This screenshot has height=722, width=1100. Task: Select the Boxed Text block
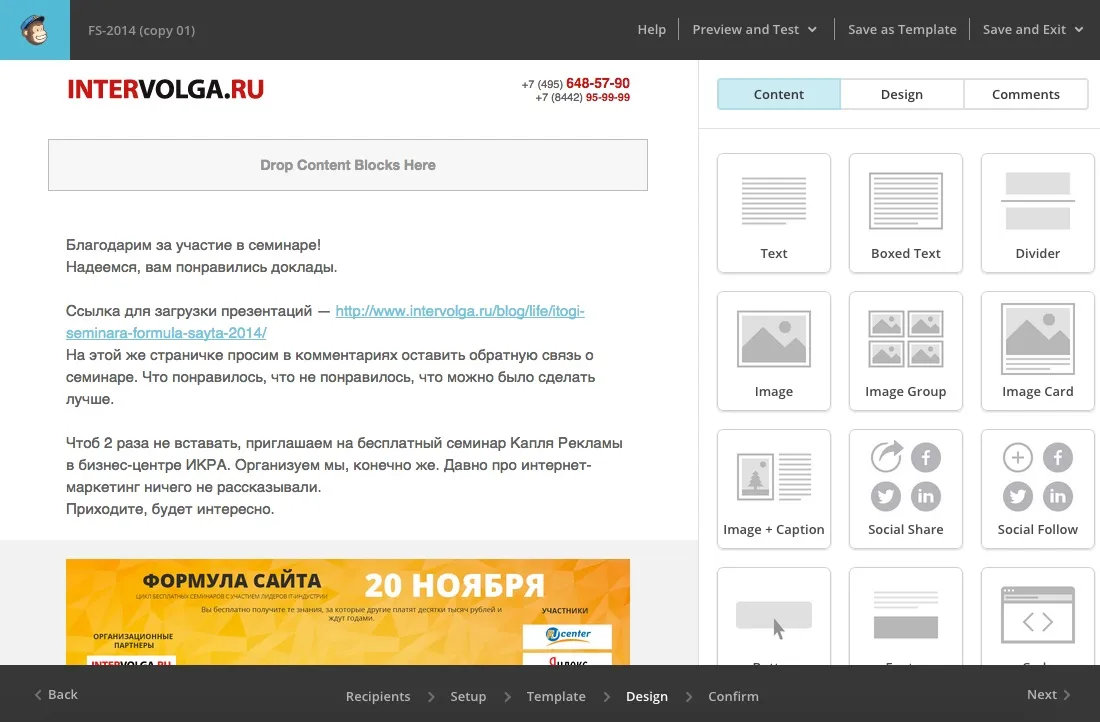pyautogui.click(x=905, y=212)
